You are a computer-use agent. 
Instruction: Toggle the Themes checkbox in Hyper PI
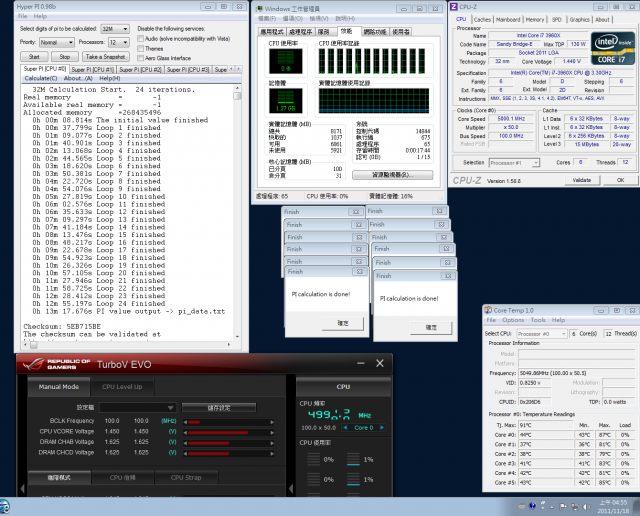[x=140, y=49]
